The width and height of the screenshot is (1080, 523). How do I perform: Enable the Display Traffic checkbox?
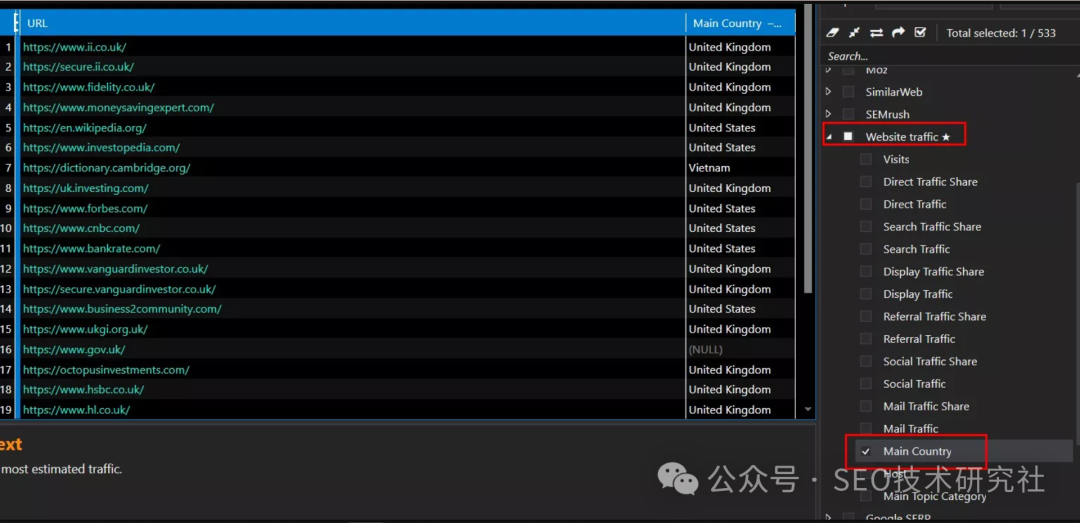tap(866, 294)
